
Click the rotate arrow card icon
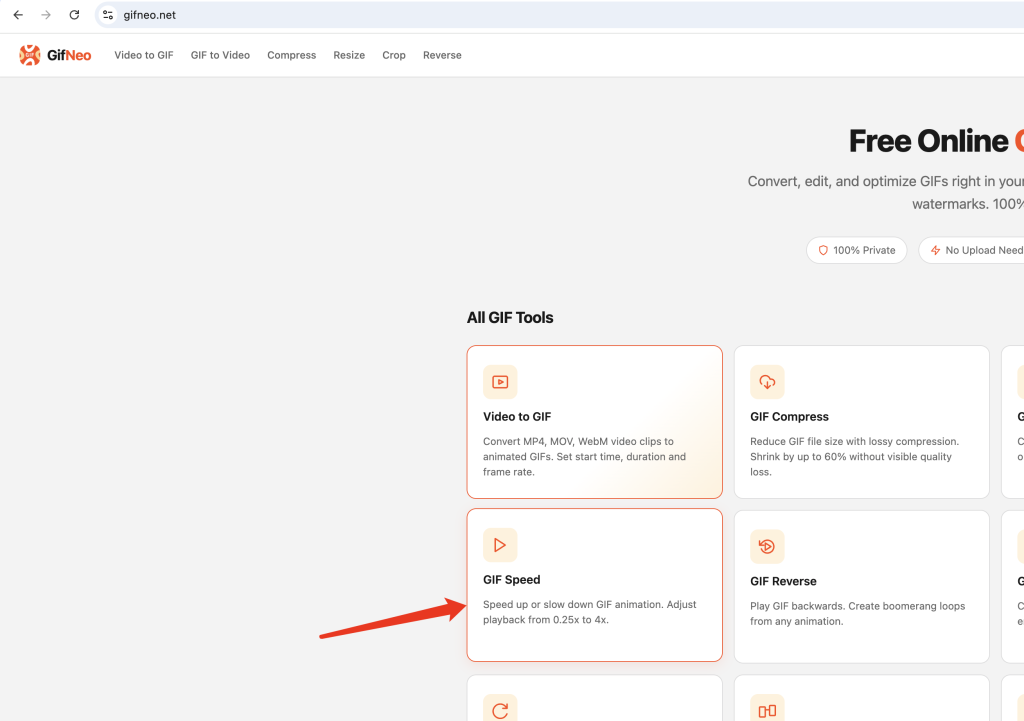500,709
